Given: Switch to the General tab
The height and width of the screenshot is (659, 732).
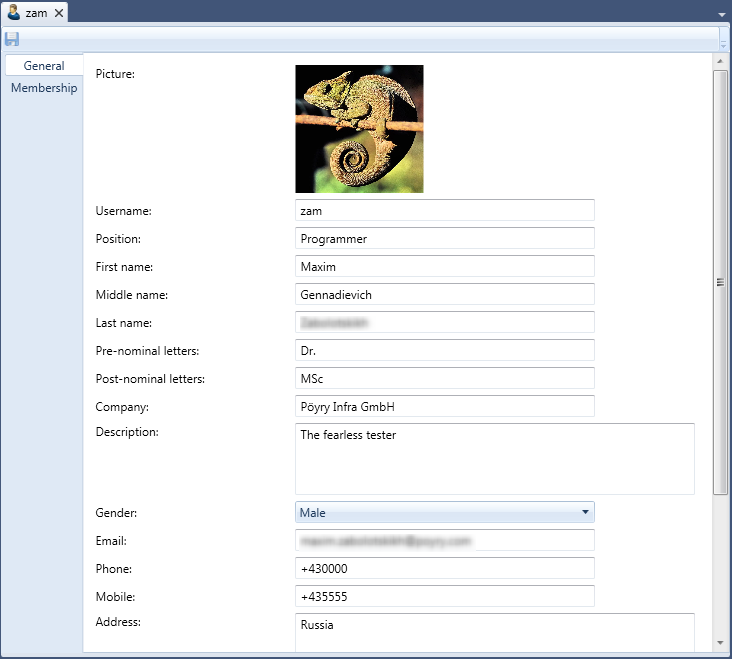Looking at the screenshot, I should click(x=44, y=66).
